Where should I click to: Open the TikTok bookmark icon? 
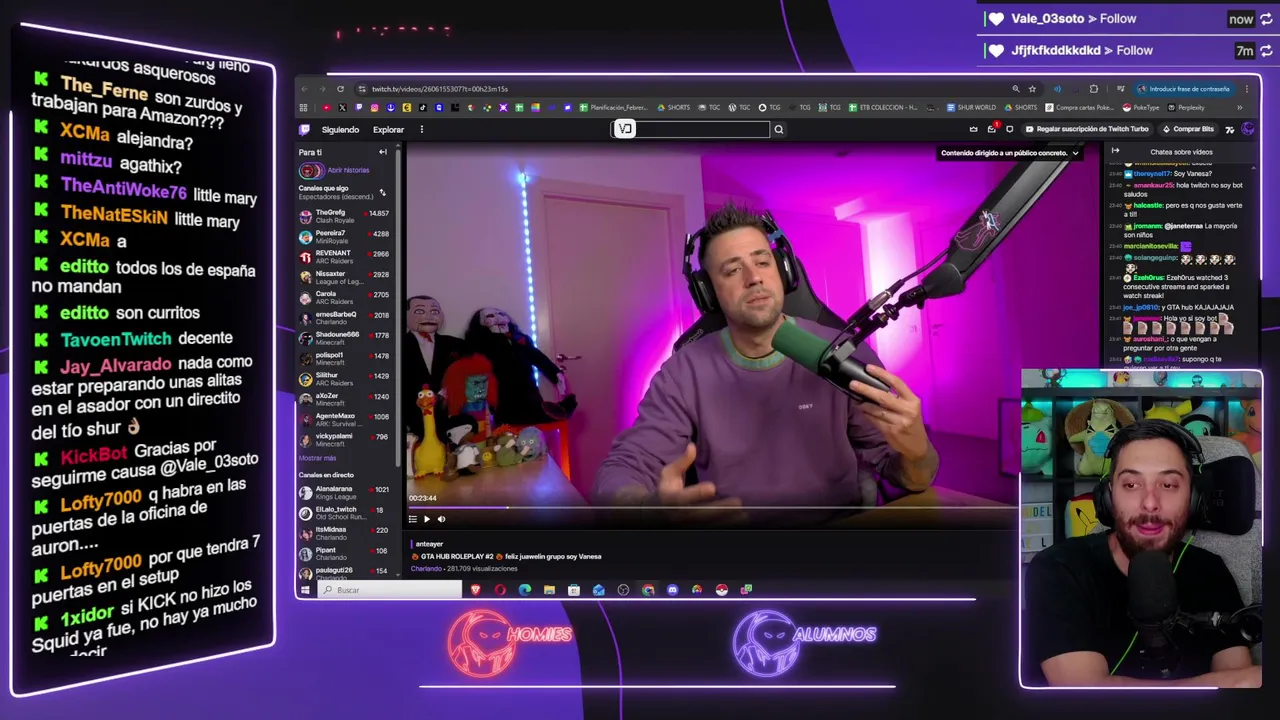[x=422, y=108]
